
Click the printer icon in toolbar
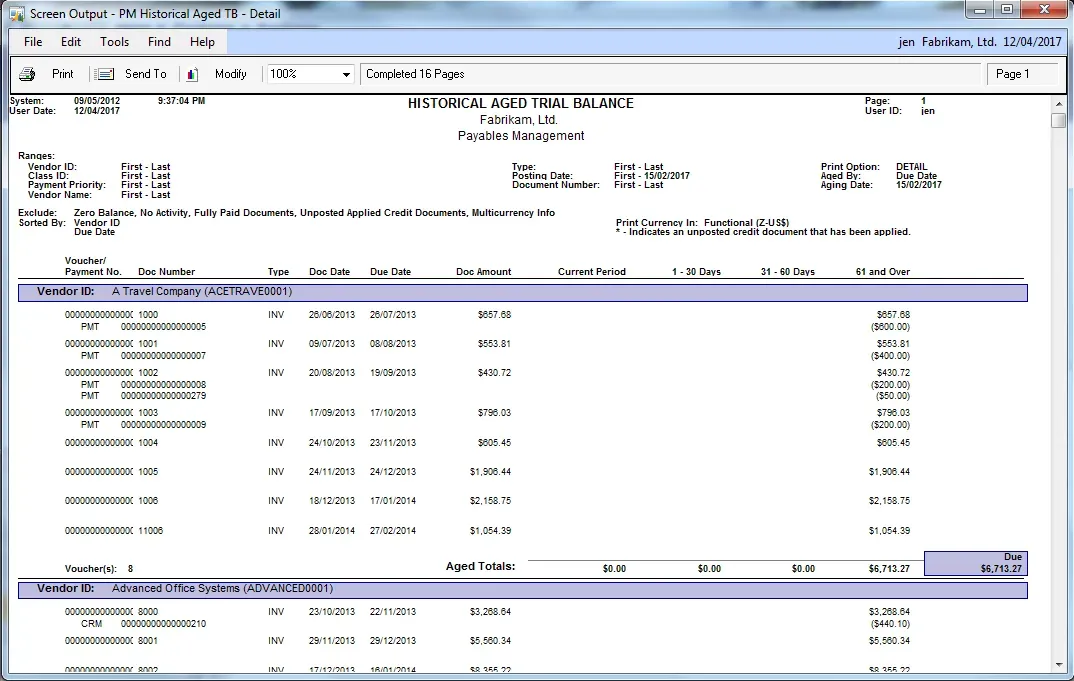point(27,74)
